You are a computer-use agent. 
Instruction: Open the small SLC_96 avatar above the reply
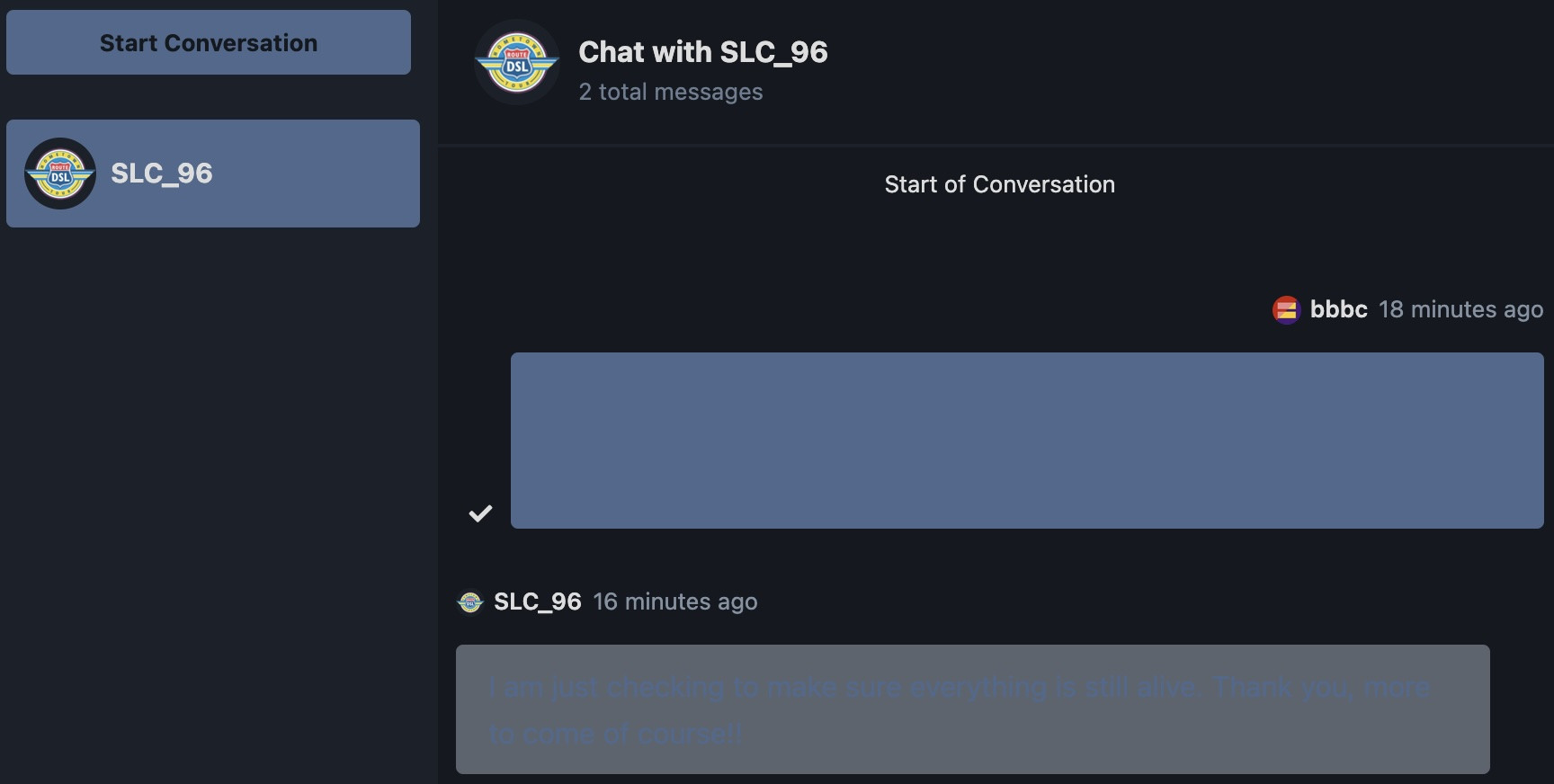[x=470, y=601]
